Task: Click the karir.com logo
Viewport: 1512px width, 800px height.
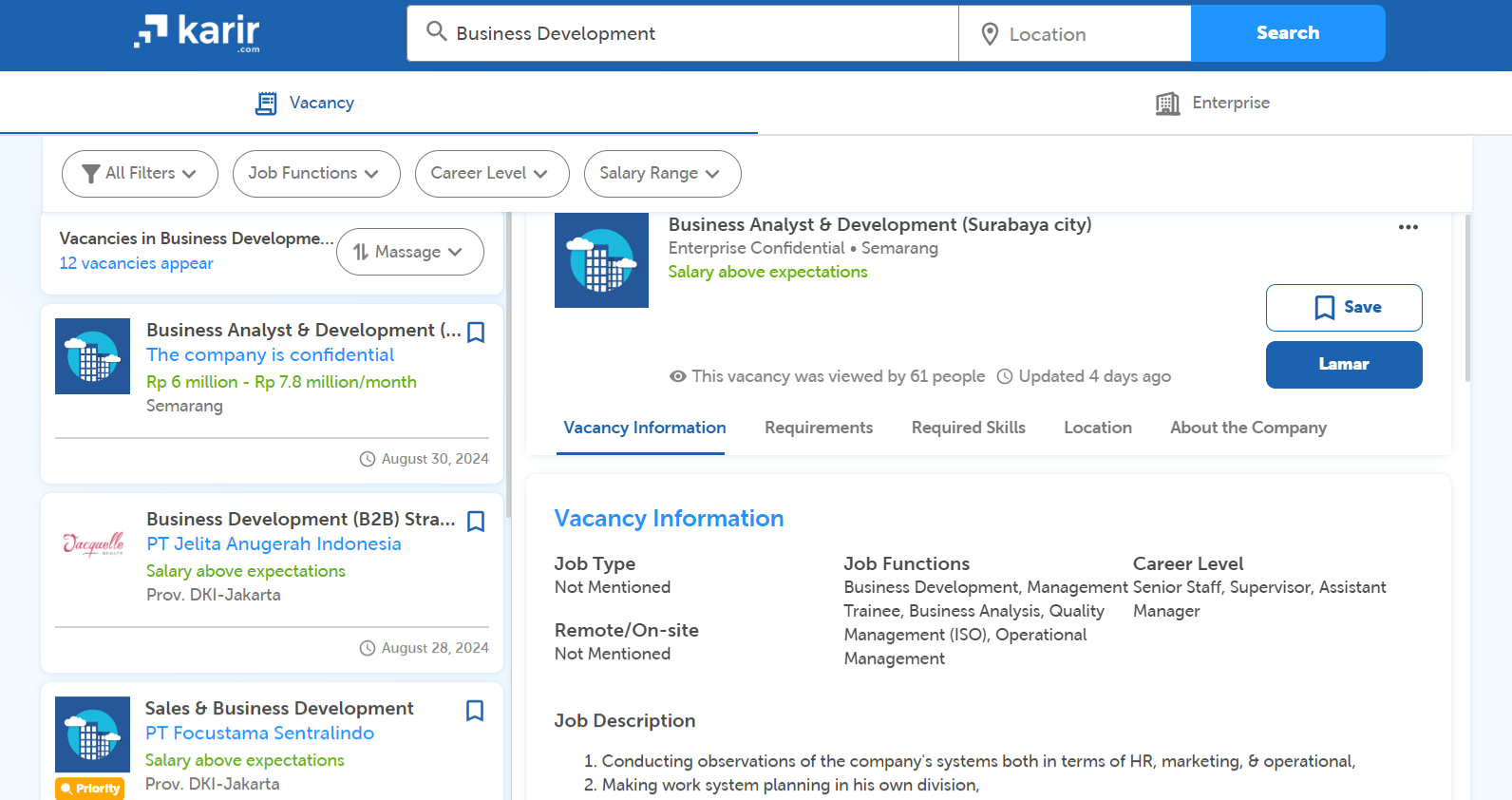Action: click(197, 32)
